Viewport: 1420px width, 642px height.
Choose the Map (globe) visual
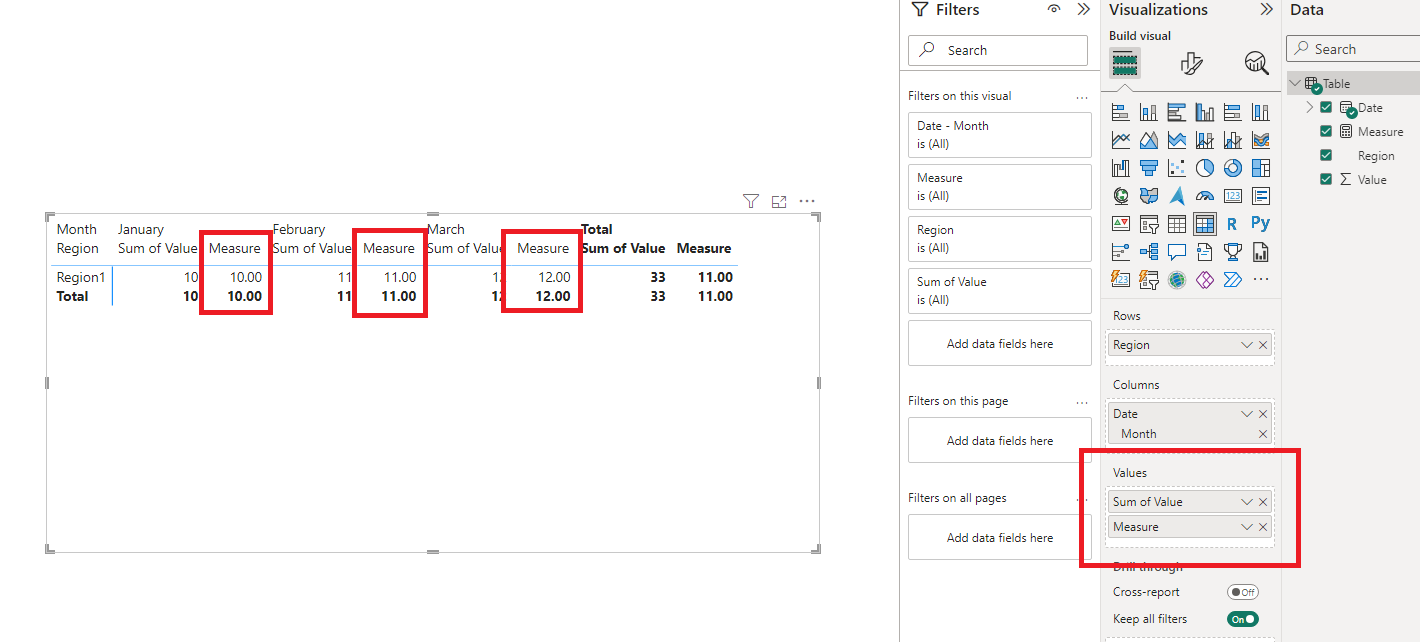click(x=1121, y=196)
